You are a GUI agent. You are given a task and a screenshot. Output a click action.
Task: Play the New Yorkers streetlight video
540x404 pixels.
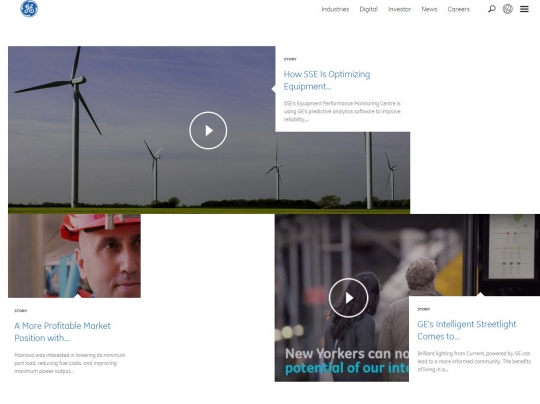[348, 298]
